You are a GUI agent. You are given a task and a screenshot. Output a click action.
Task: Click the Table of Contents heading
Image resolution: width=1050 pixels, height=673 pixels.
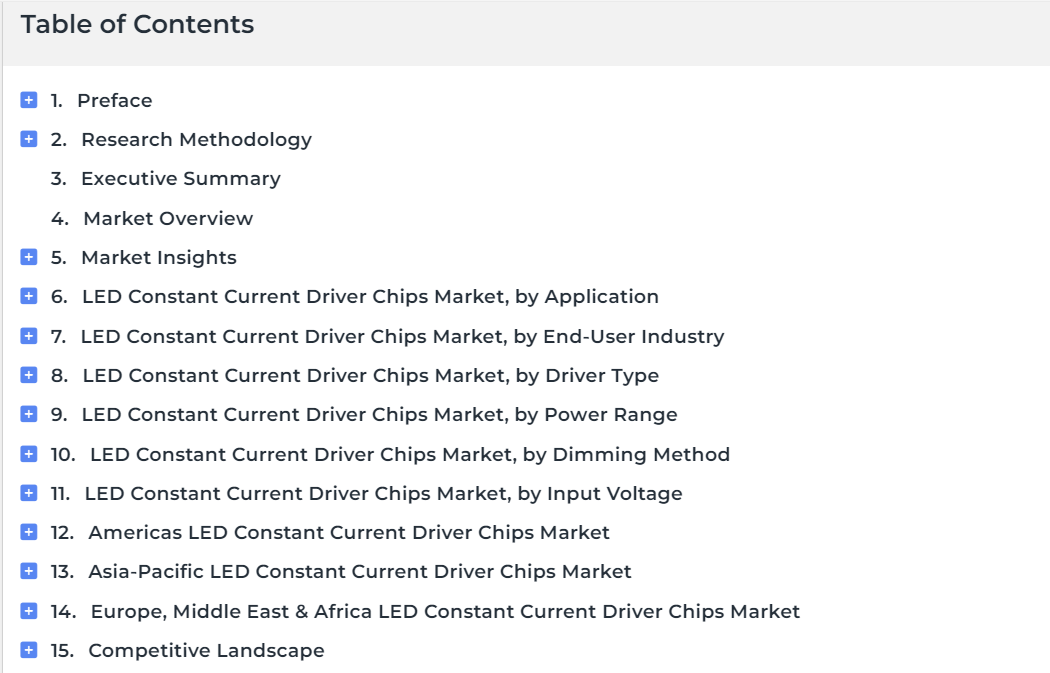(138, 25)
